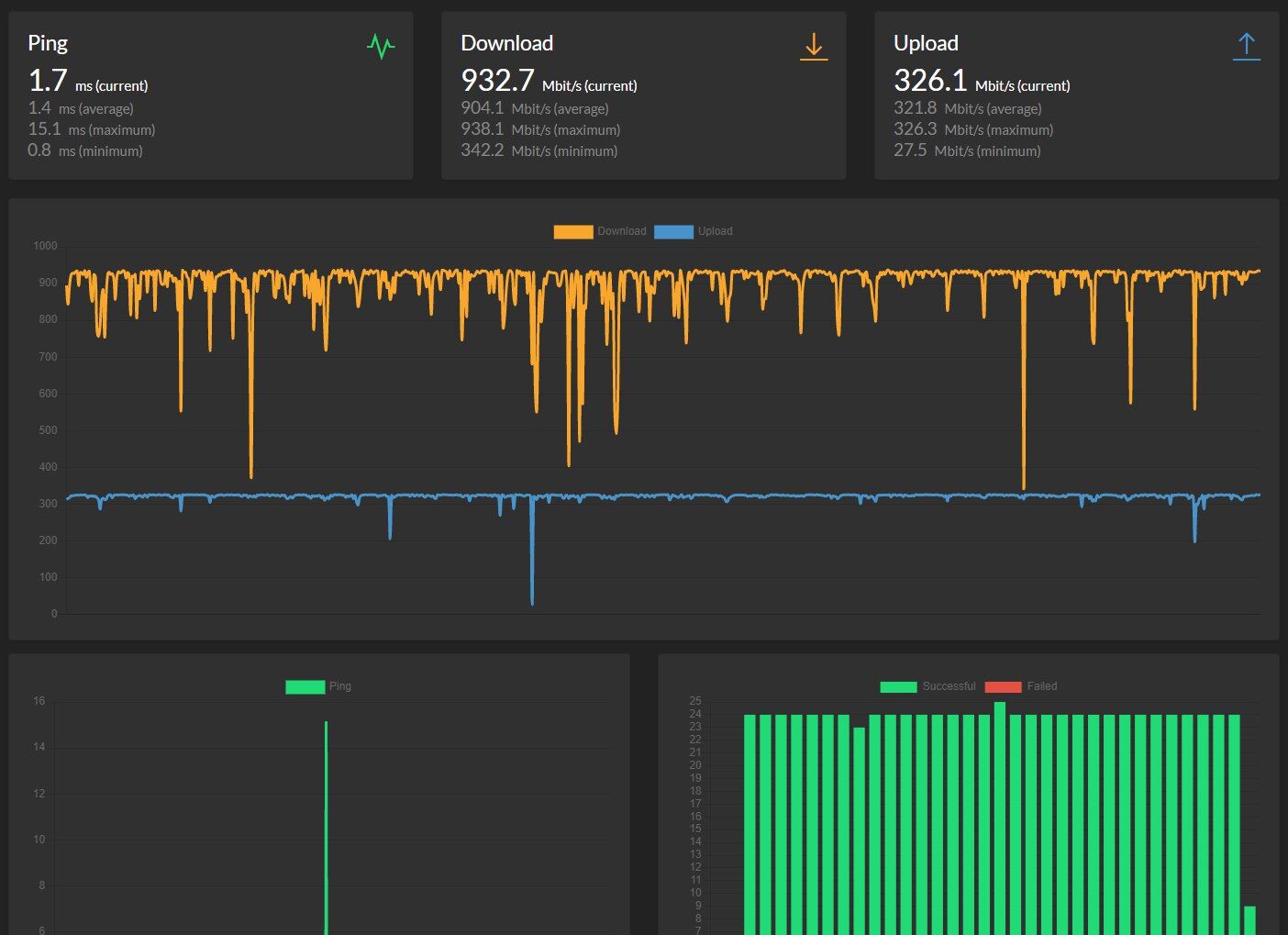This screenshot has height=935, width=1288.
Task: Click the blue Upload legend swatch
Action: click(673, 231)
